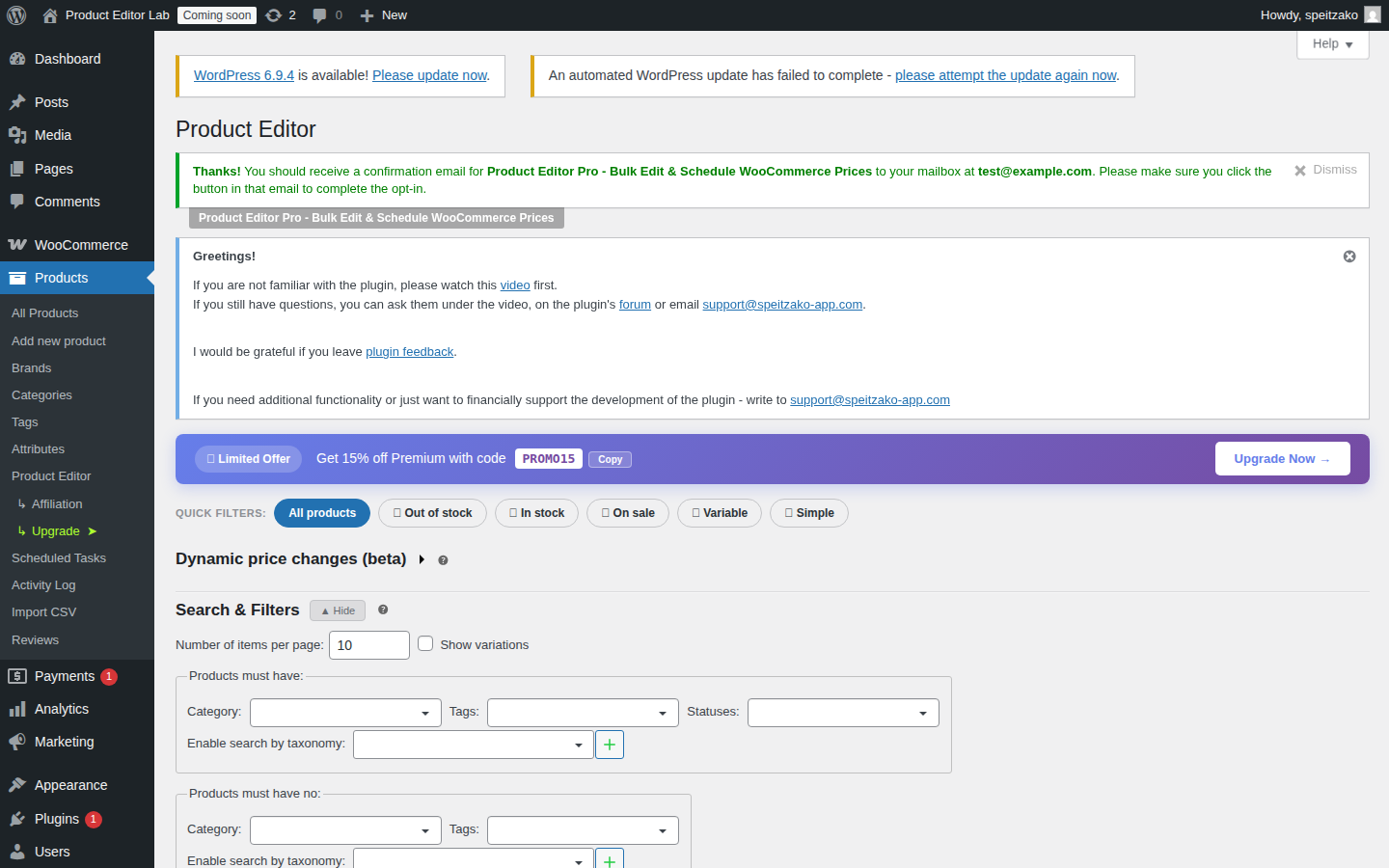
Task: Click the Comments speech bubble sidebar icon
Action: 17,202
